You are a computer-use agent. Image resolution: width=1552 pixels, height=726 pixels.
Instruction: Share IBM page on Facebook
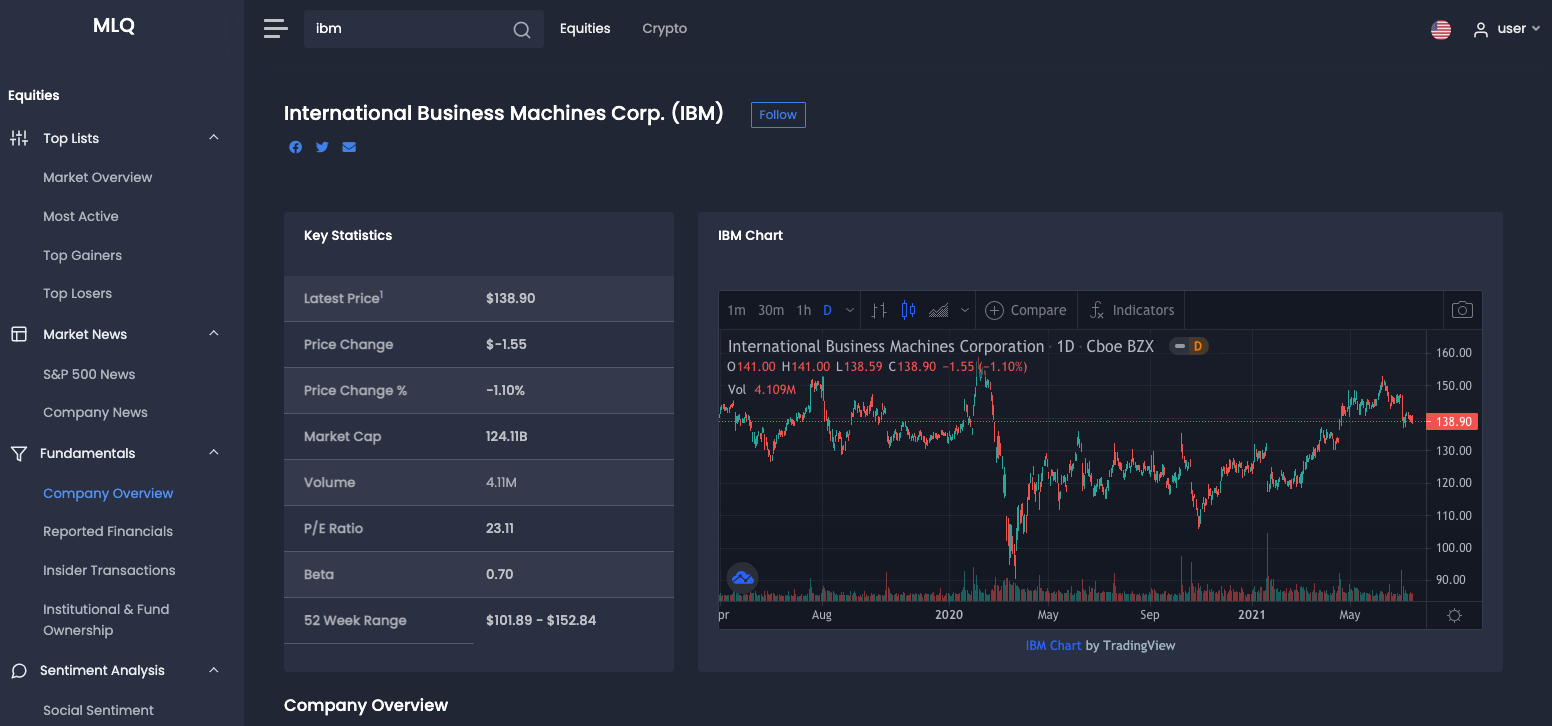pos(296,147)
